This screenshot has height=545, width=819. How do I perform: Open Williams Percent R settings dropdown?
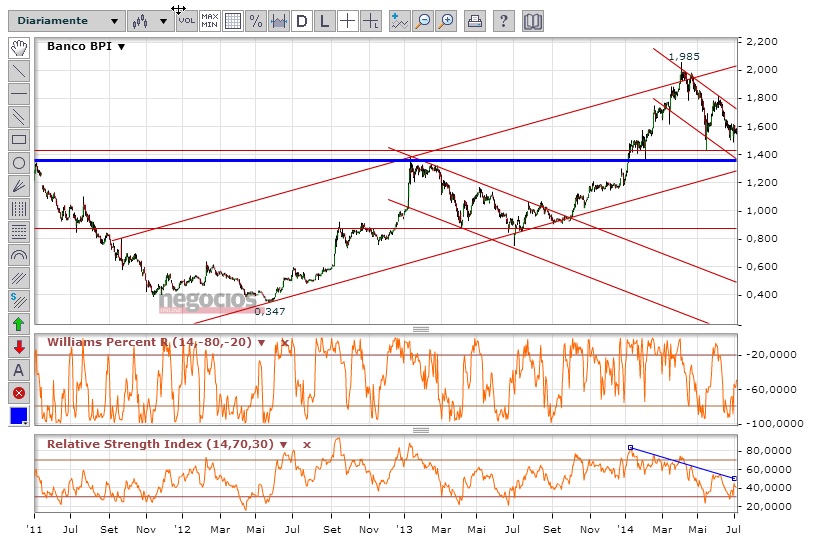261,343
